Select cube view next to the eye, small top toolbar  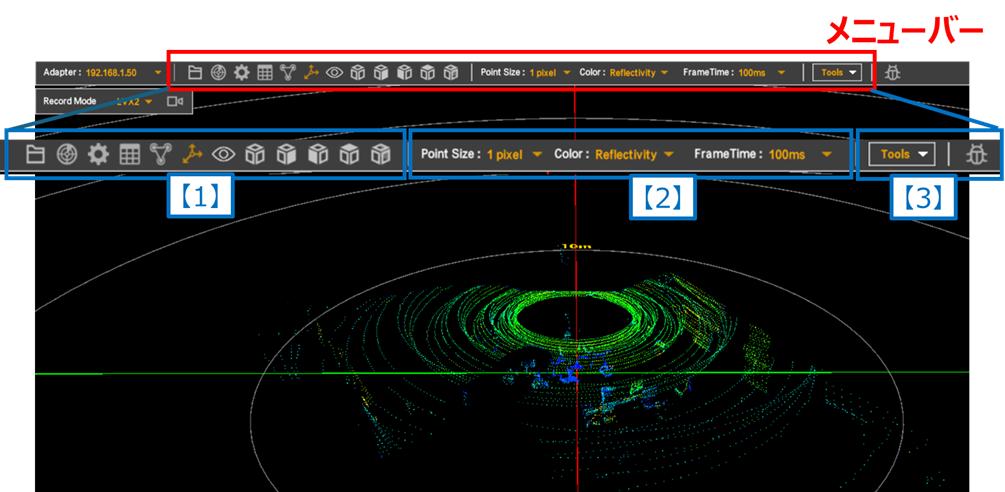(x=357, y=72)
